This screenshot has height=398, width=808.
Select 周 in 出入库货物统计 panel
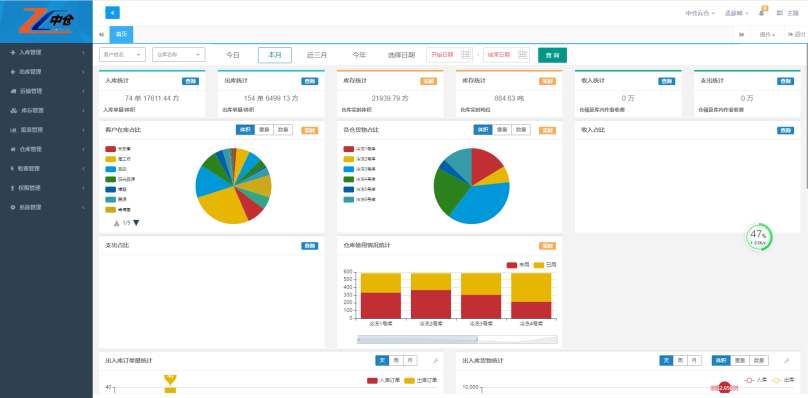click(680, 360)
